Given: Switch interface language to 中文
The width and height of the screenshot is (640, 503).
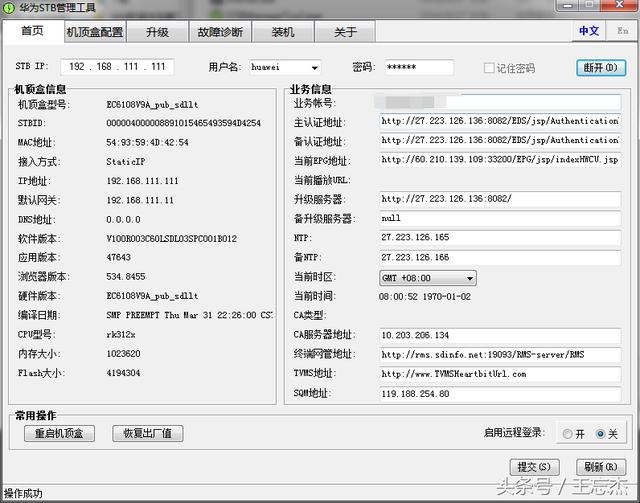Looking at the screenshot, I should click(x=589, y=31).
